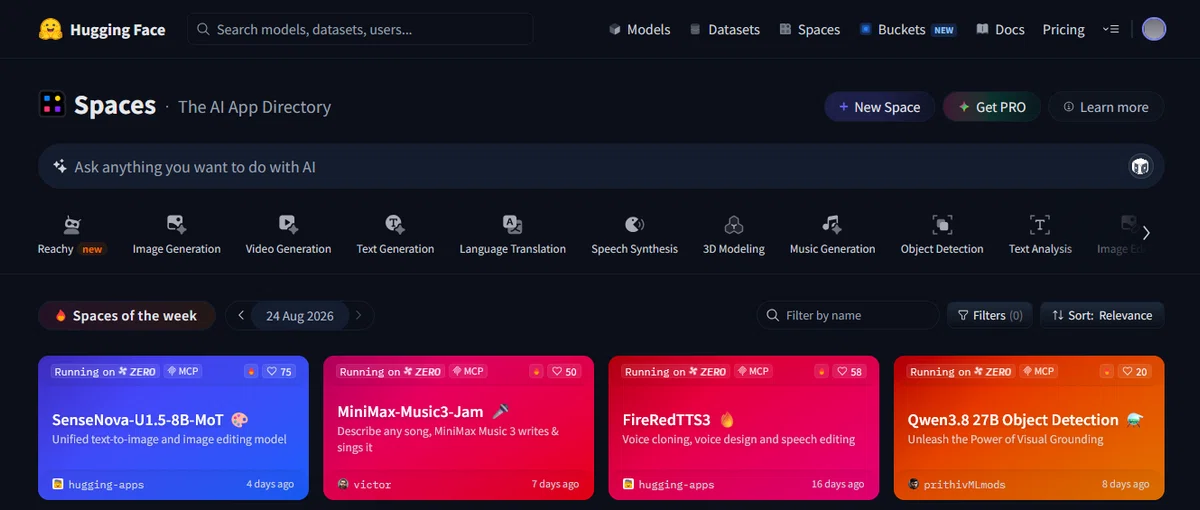This screenshot has height=510, width=1200.
Task: Select the Object Detection category icon
Action: click(x=942, y=225)
